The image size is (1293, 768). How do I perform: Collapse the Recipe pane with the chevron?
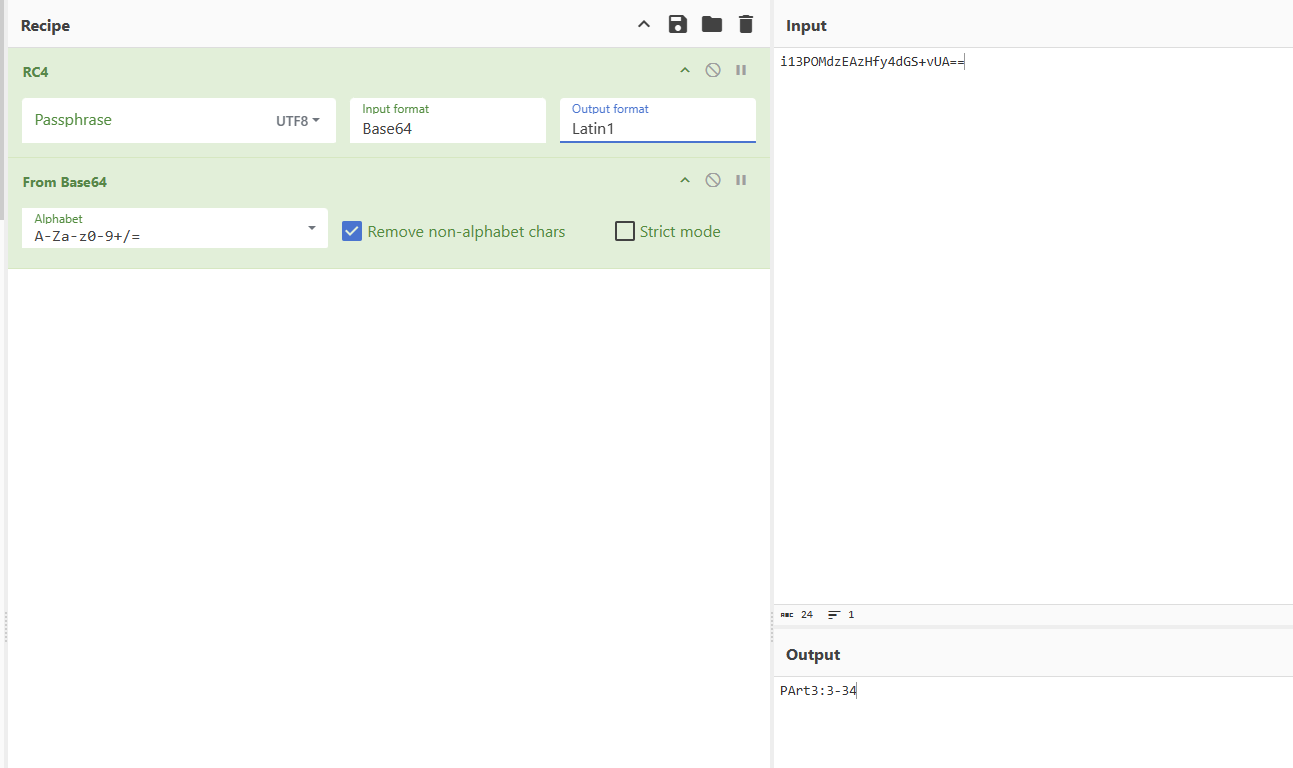click(x=644, y=25)
